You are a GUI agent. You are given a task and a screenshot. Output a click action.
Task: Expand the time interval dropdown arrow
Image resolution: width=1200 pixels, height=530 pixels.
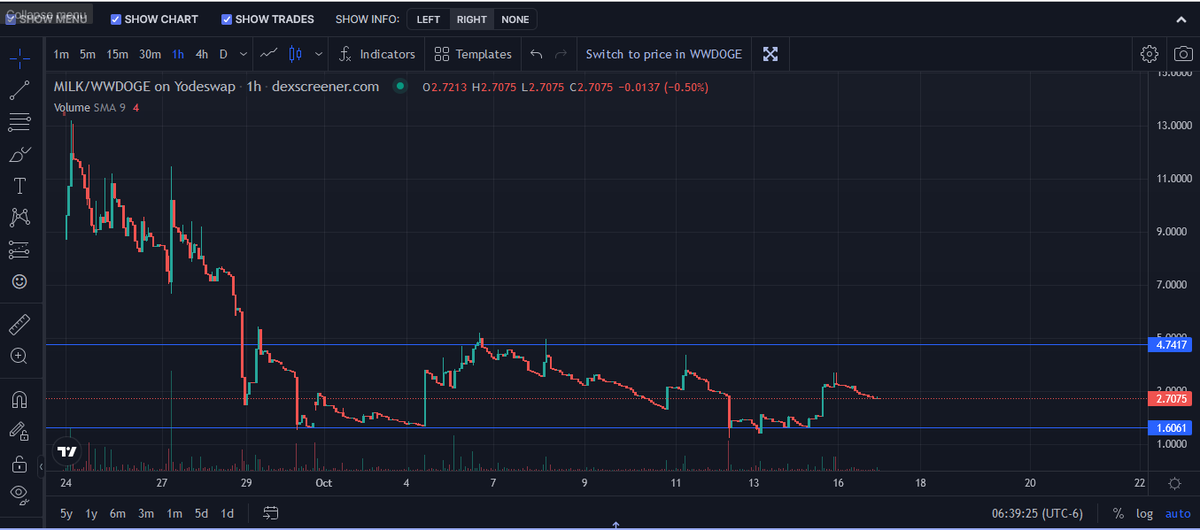(244, 54)
